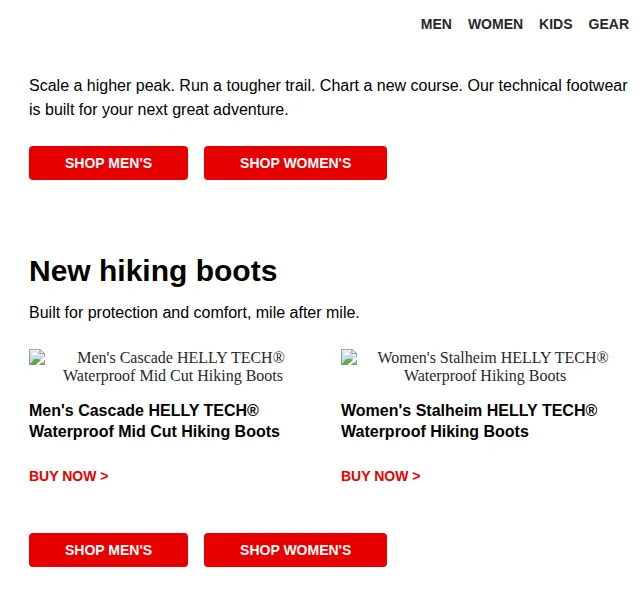Open the KIDS navigation link
640x600 pixels.
pos(556,24)
